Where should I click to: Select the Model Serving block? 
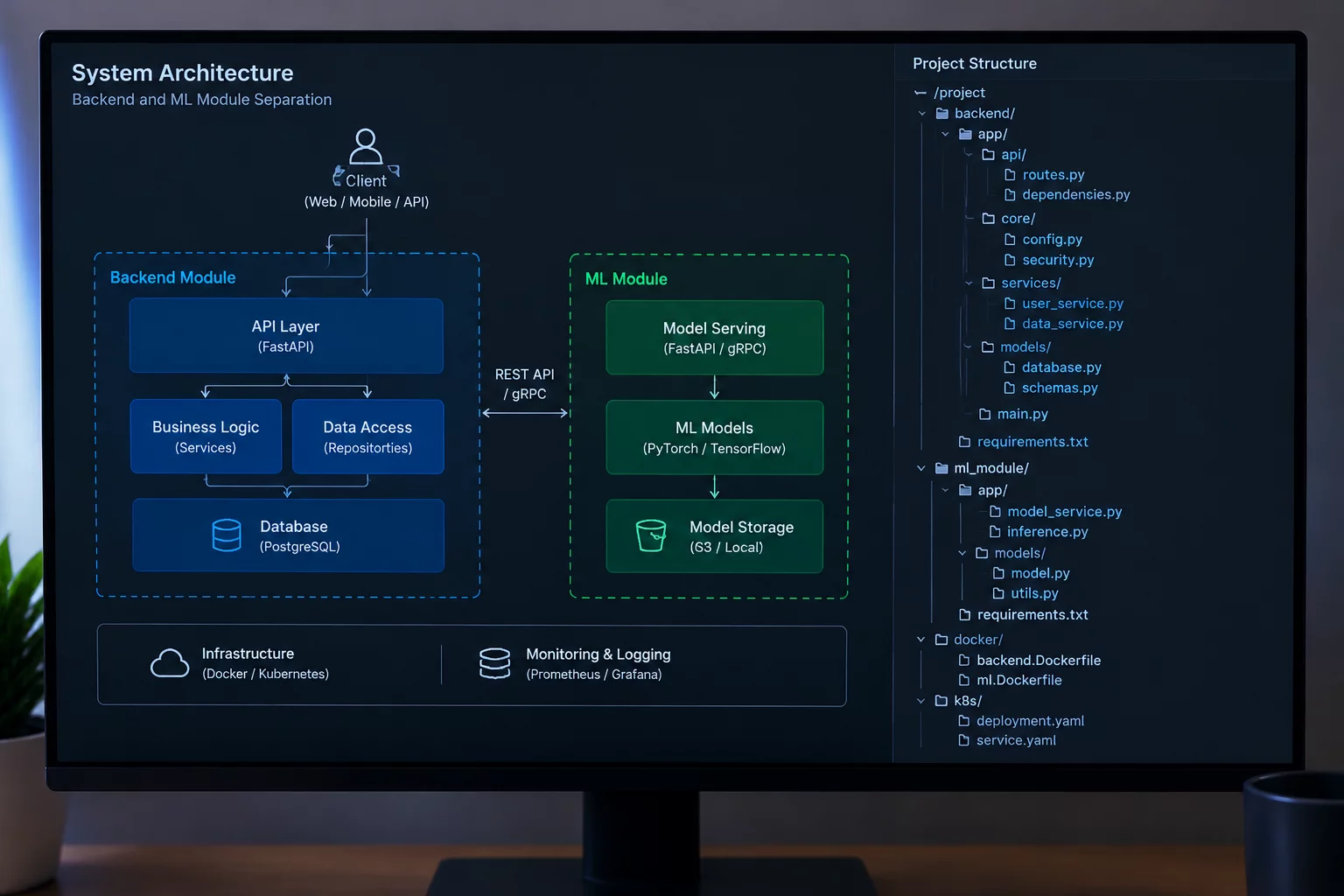point(715,338)
